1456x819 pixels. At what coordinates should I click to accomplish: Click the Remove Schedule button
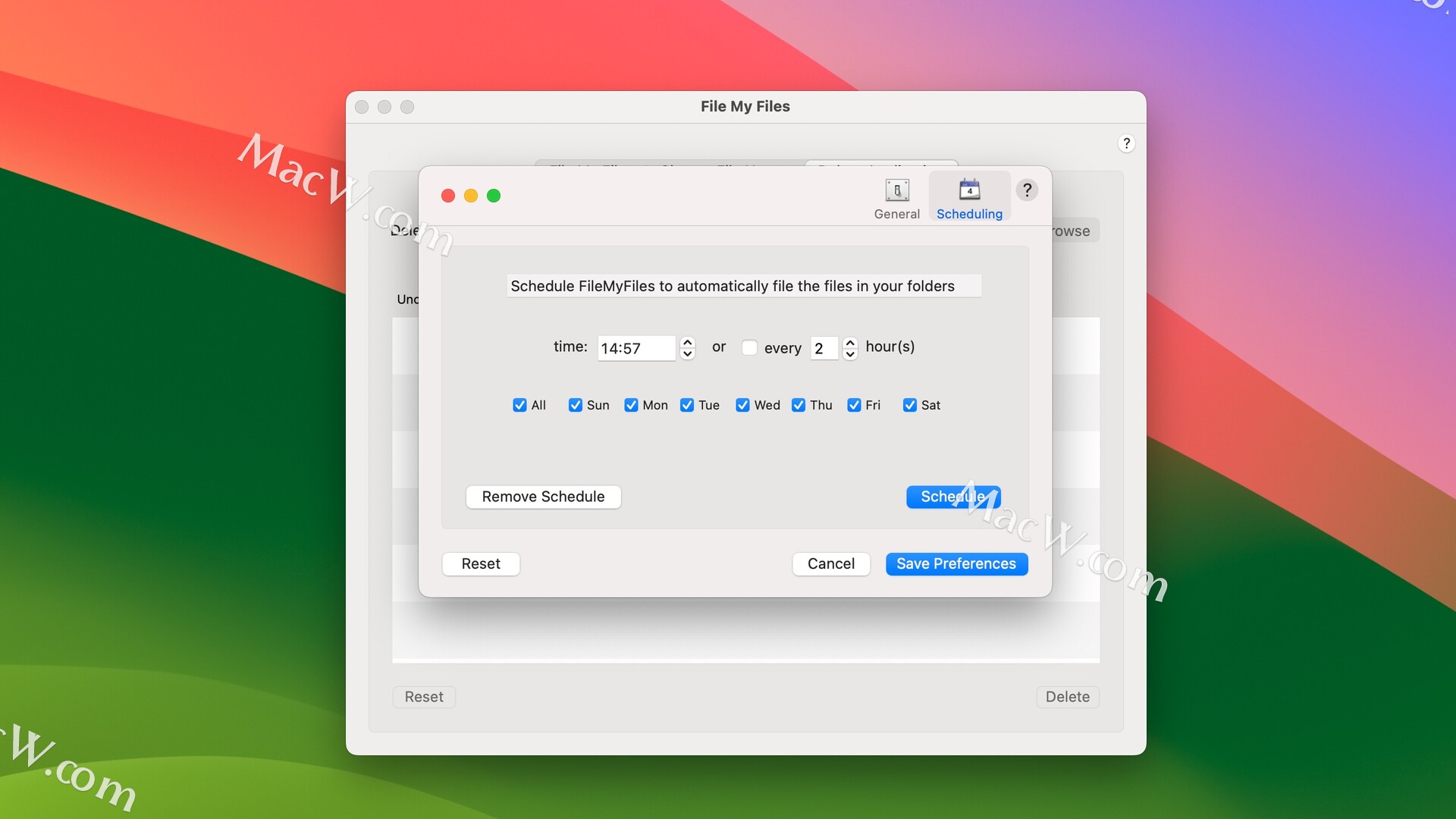543,497
